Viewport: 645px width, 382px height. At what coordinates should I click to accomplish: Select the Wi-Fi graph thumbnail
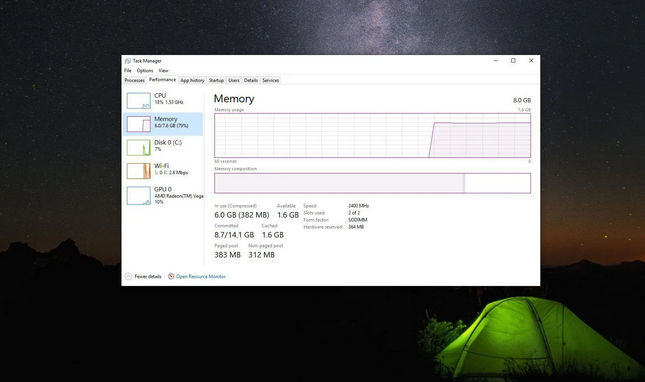click(x=139, y=171)
